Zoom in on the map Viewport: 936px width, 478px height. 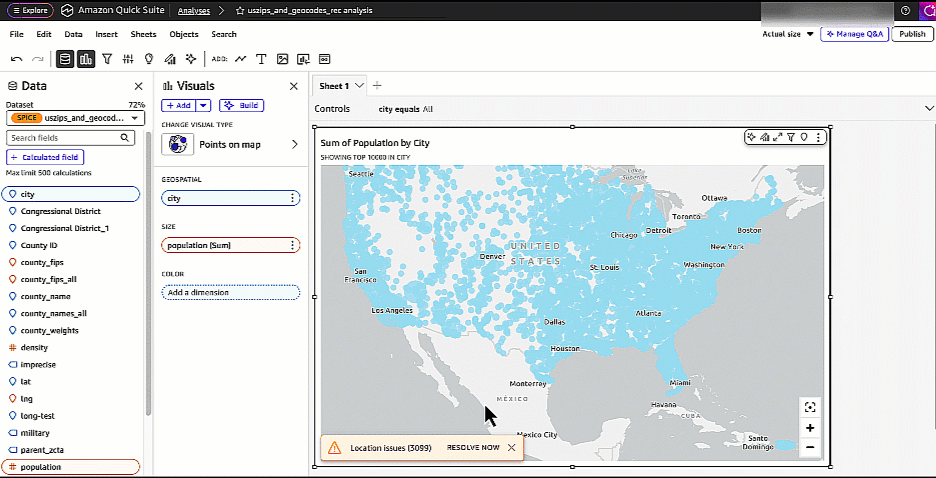[x=810, y=428]
